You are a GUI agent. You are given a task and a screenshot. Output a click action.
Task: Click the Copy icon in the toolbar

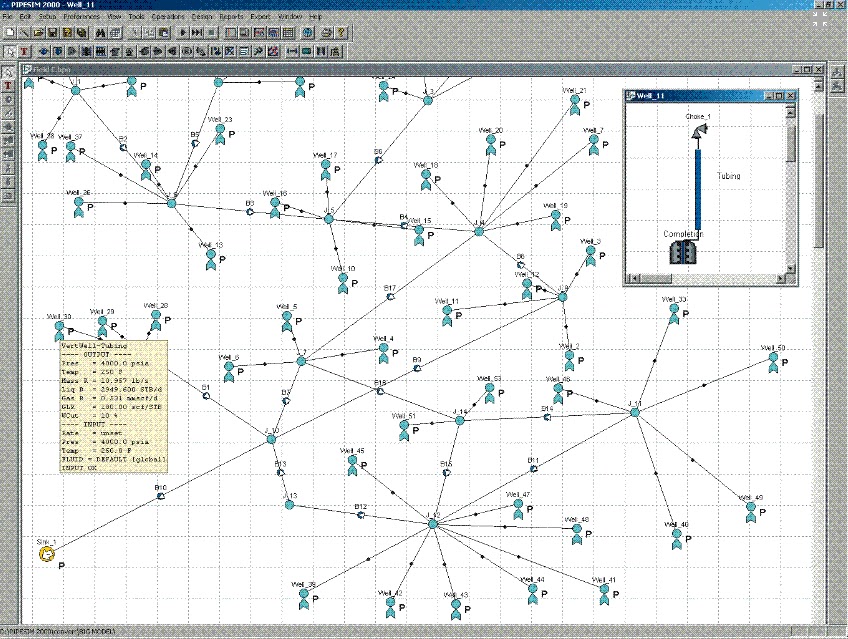[x=147, y=33]
